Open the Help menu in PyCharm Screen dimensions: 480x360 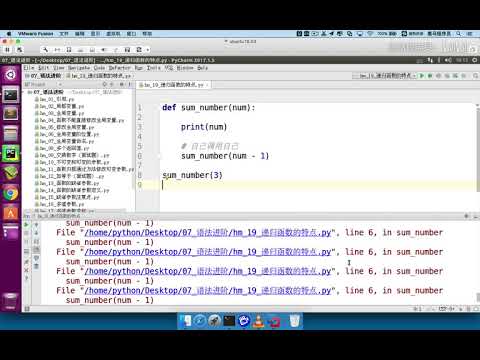click(x=202, y=68)
